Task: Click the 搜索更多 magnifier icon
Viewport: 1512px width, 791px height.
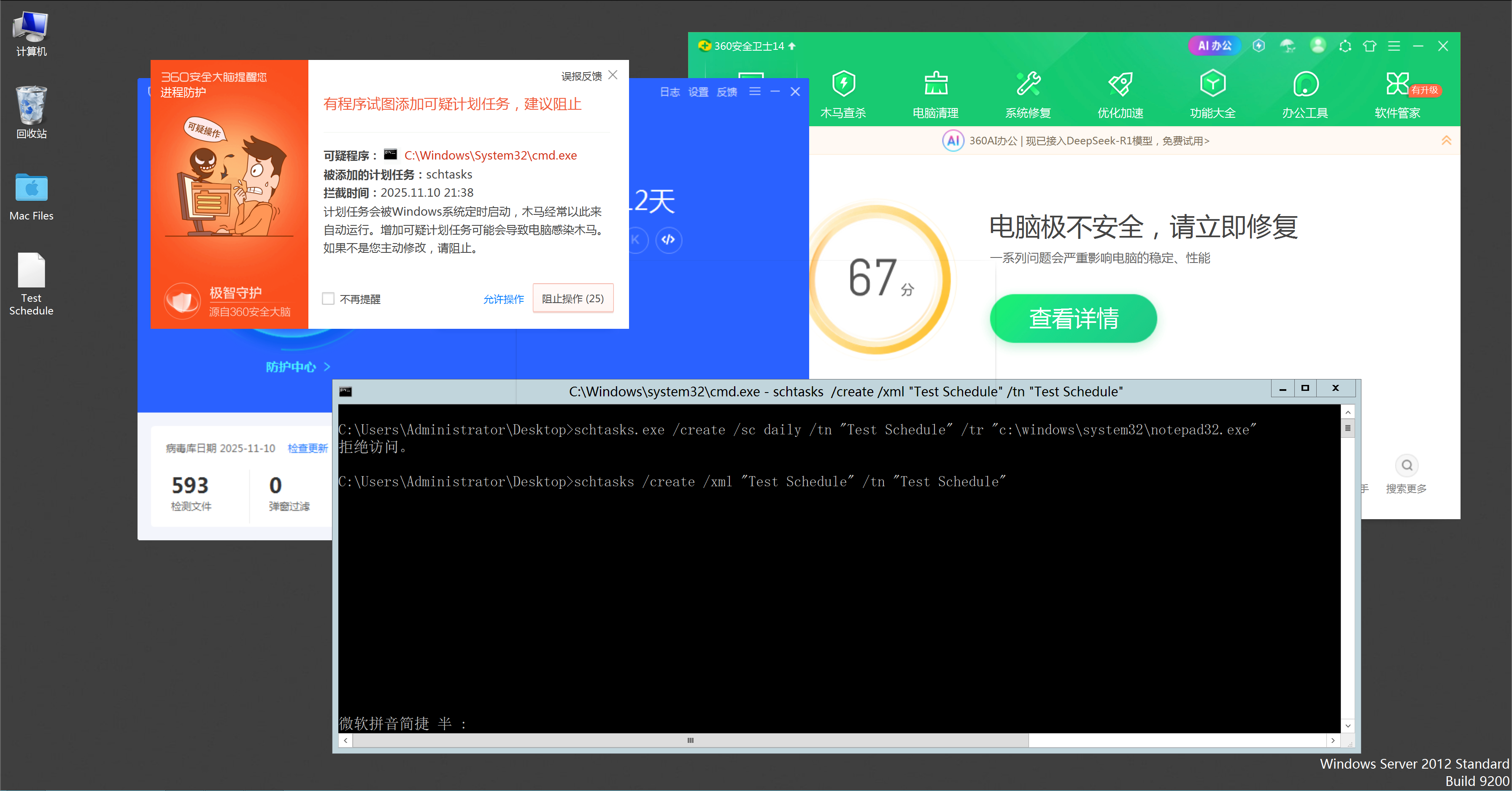Action: 1407,466
